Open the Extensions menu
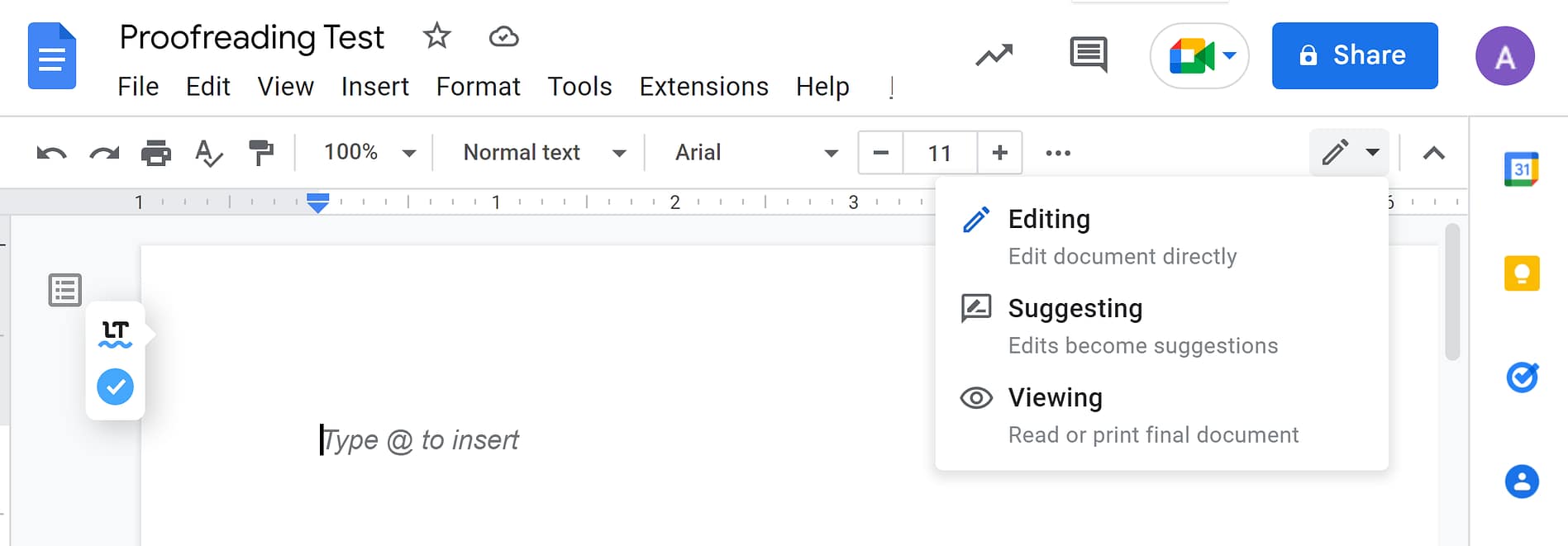Screen dimensions: 1568x546 click(703, 86)
